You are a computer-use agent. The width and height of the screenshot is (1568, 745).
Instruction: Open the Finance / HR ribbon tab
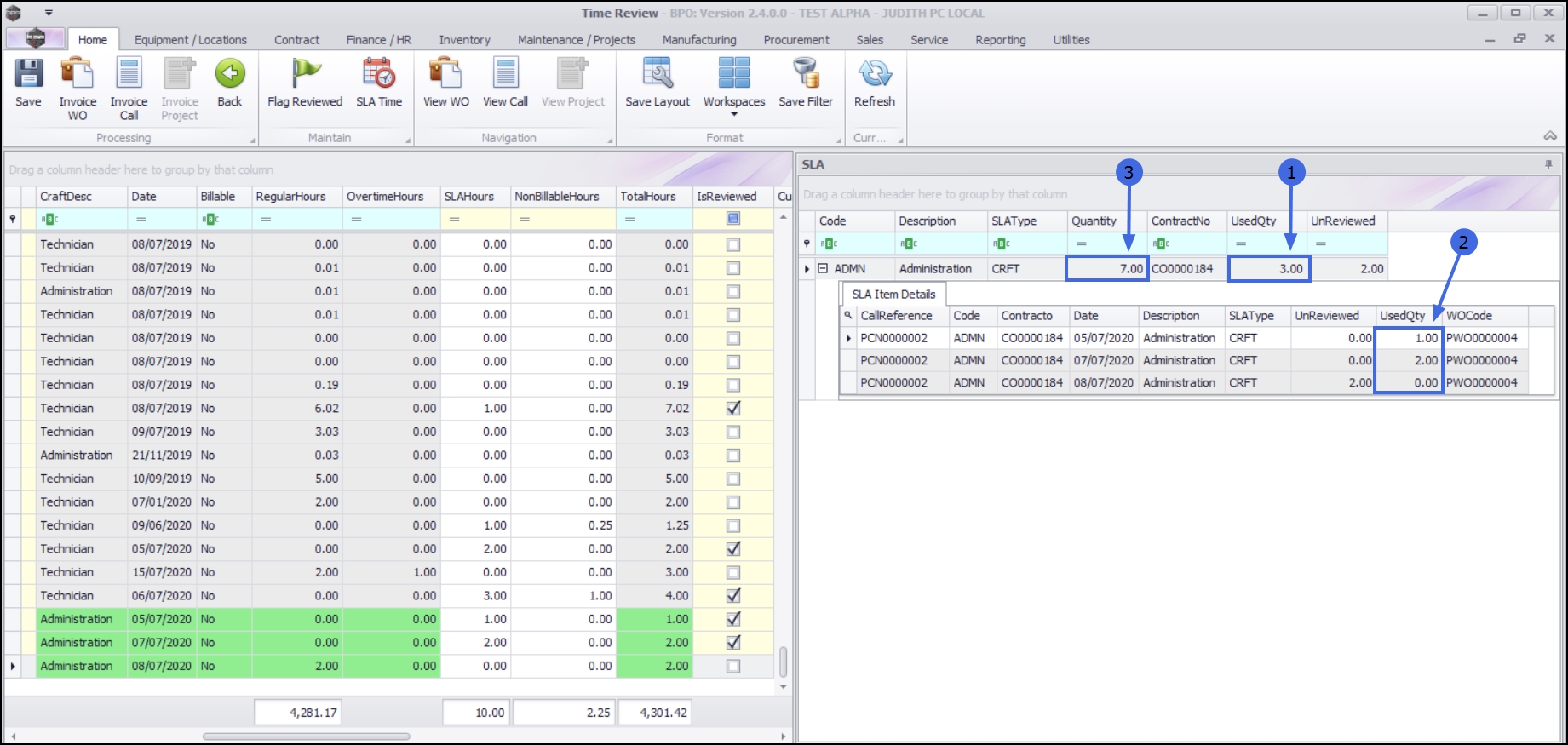pos(378,40)
